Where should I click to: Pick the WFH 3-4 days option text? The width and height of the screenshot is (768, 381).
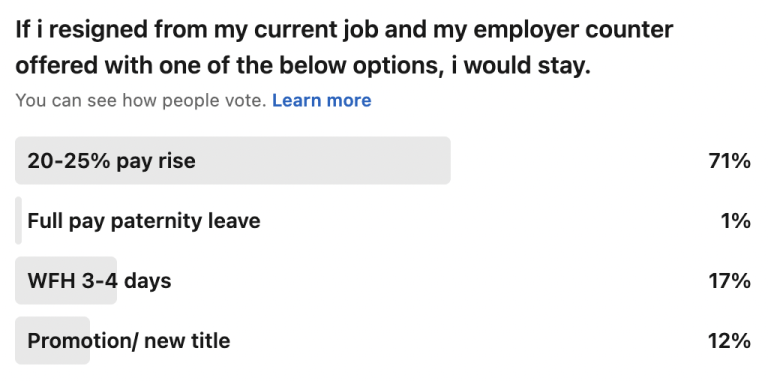tap(99, 281)
